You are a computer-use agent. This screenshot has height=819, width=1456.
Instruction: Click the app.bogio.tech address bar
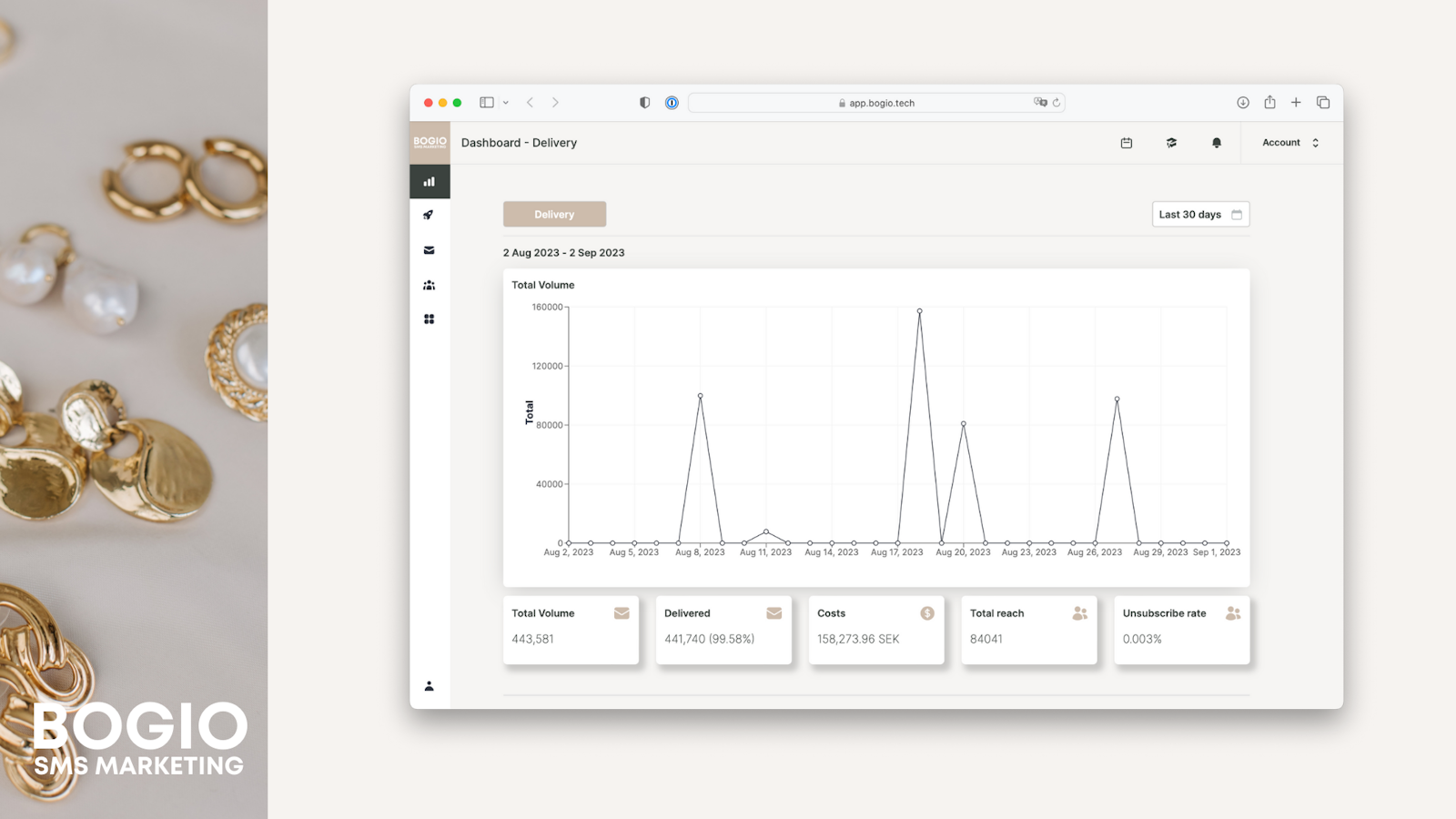point(876,103)
